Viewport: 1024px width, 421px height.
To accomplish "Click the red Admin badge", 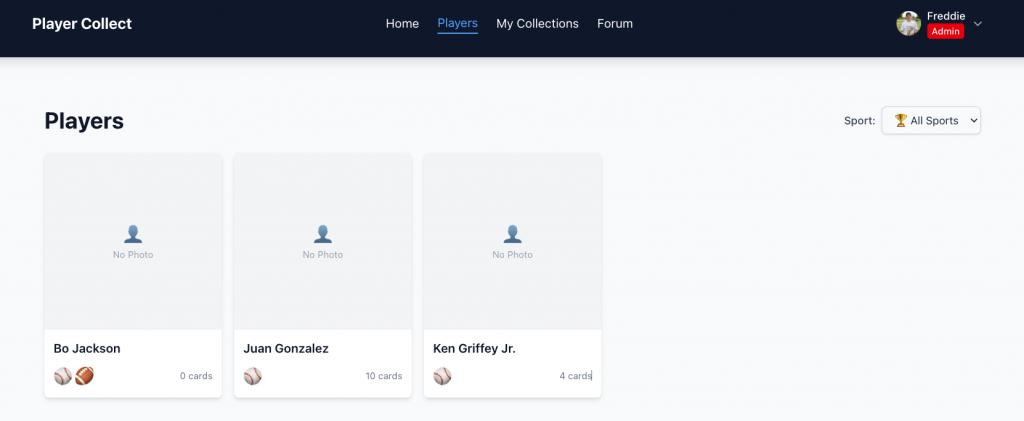I will click(945, 32).
